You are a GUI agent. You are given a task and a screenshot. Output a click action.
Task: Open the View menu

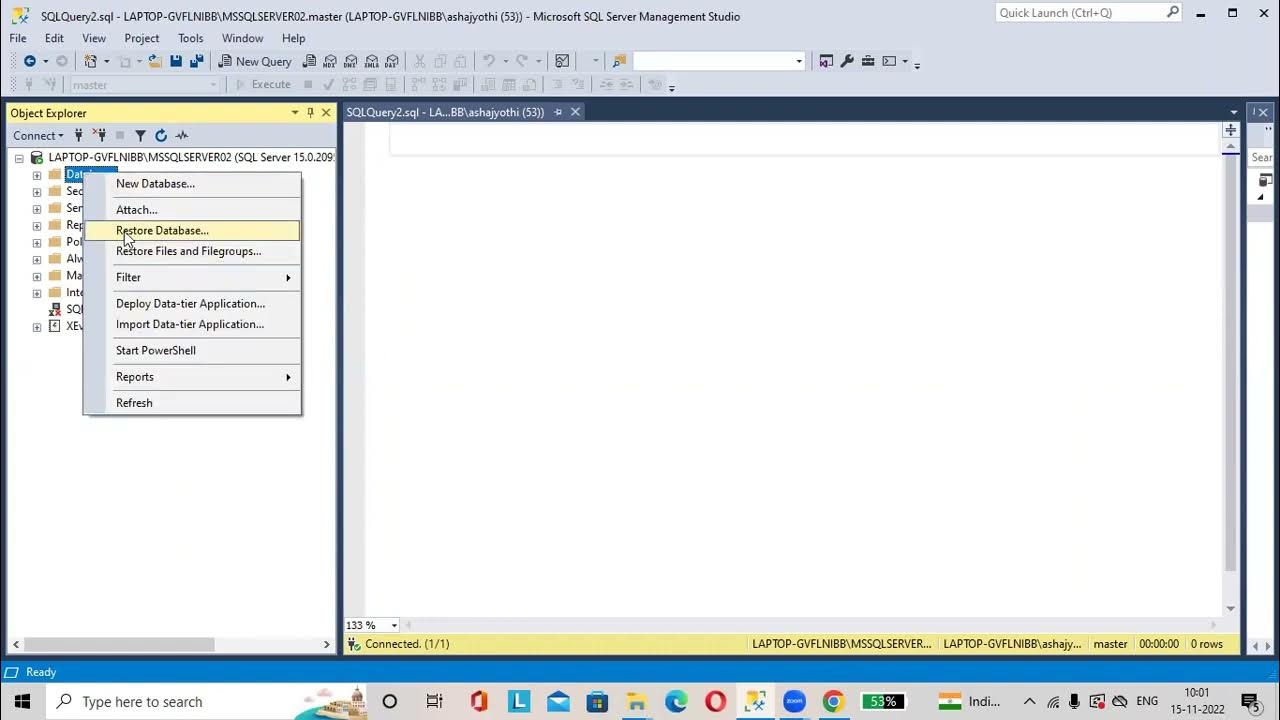(x=94, y=38)
